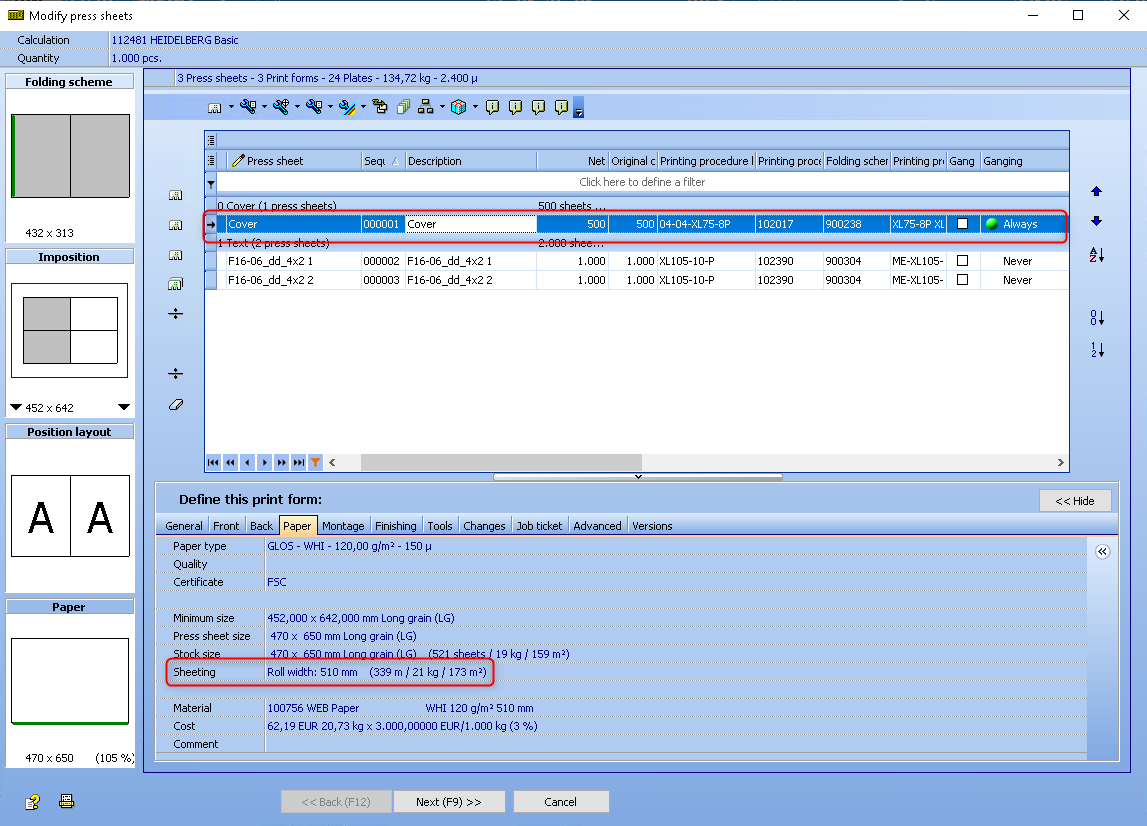Viewport: 1147px width, 826px height.
Task: Click the Cover description cell
Action: pos(470,224)
